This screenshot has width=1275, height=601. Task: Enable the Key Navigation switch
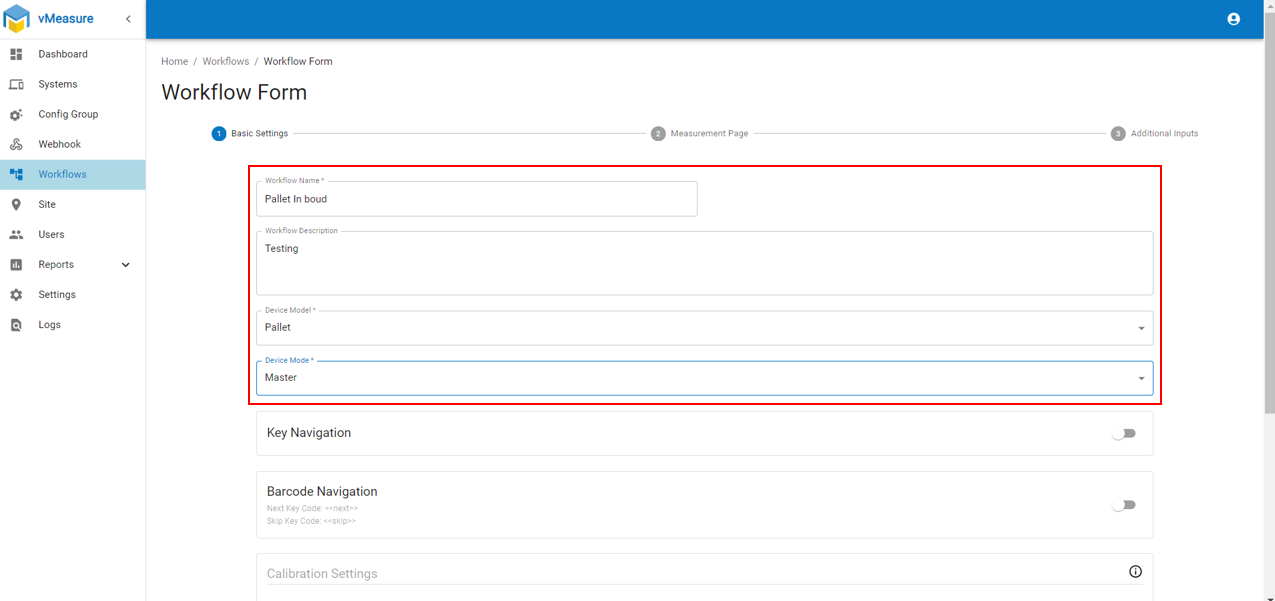click(x=1124, y=433)
